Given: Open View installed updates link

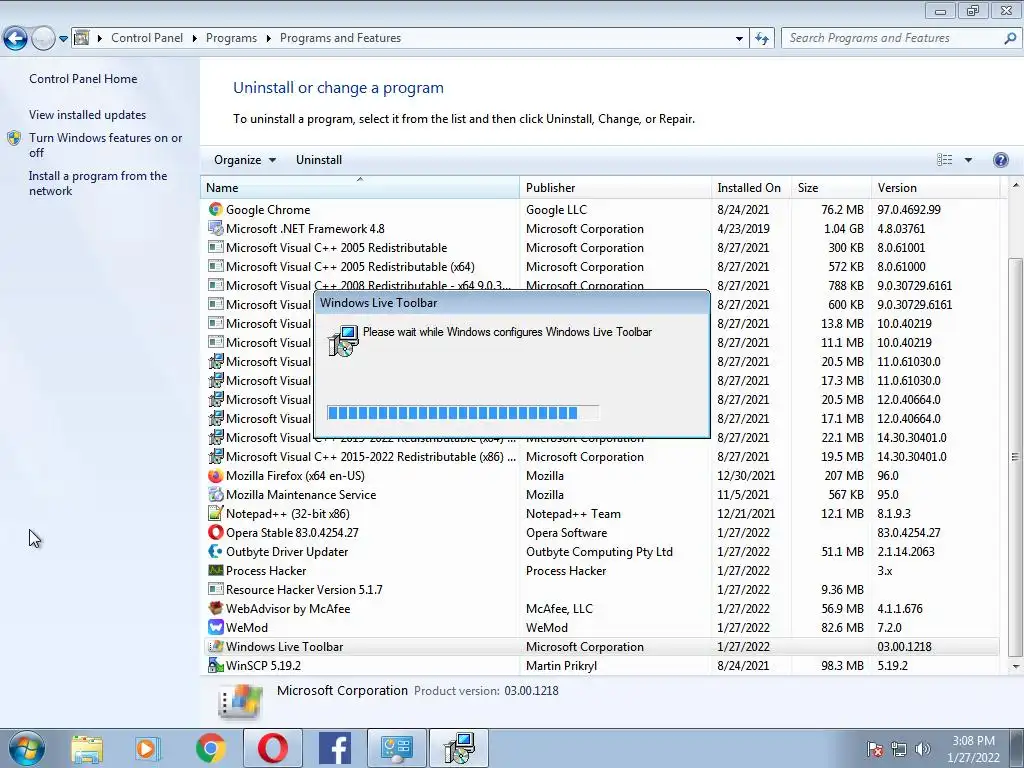Looking at the screenshot, I should coord(88,114).
